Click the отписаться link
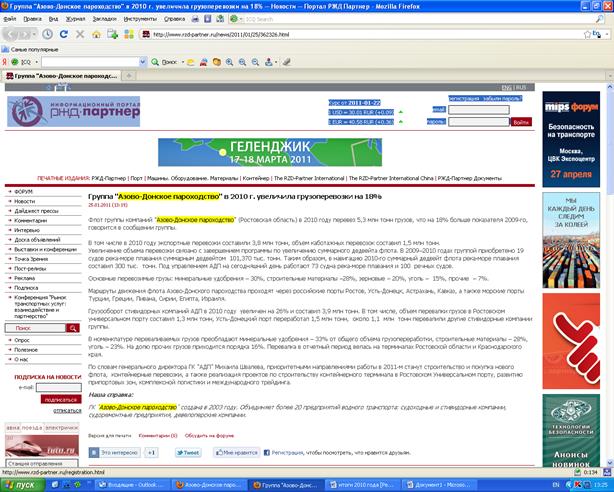614x492 pixels. (67, 411)
